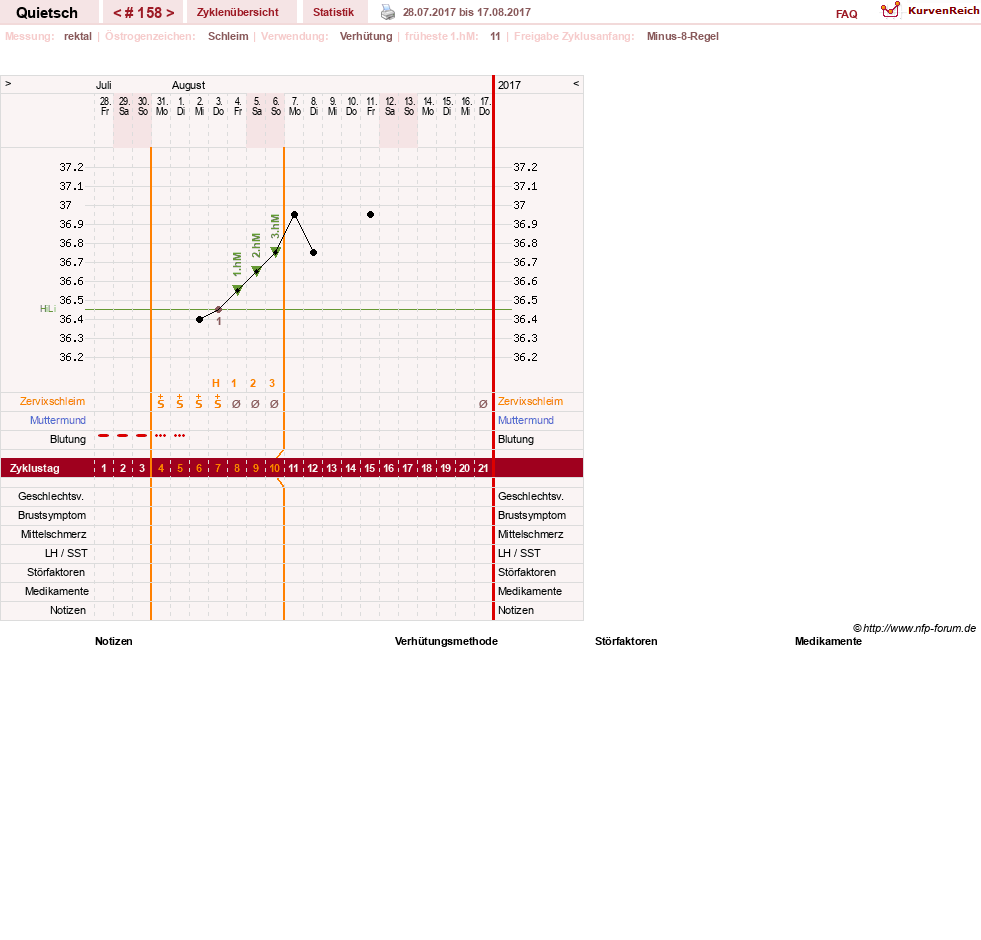The width and height of the screenshot is (981, 940).
Task: Click bleeding dash on cycle day 1
Action: (x=104, y=435)
